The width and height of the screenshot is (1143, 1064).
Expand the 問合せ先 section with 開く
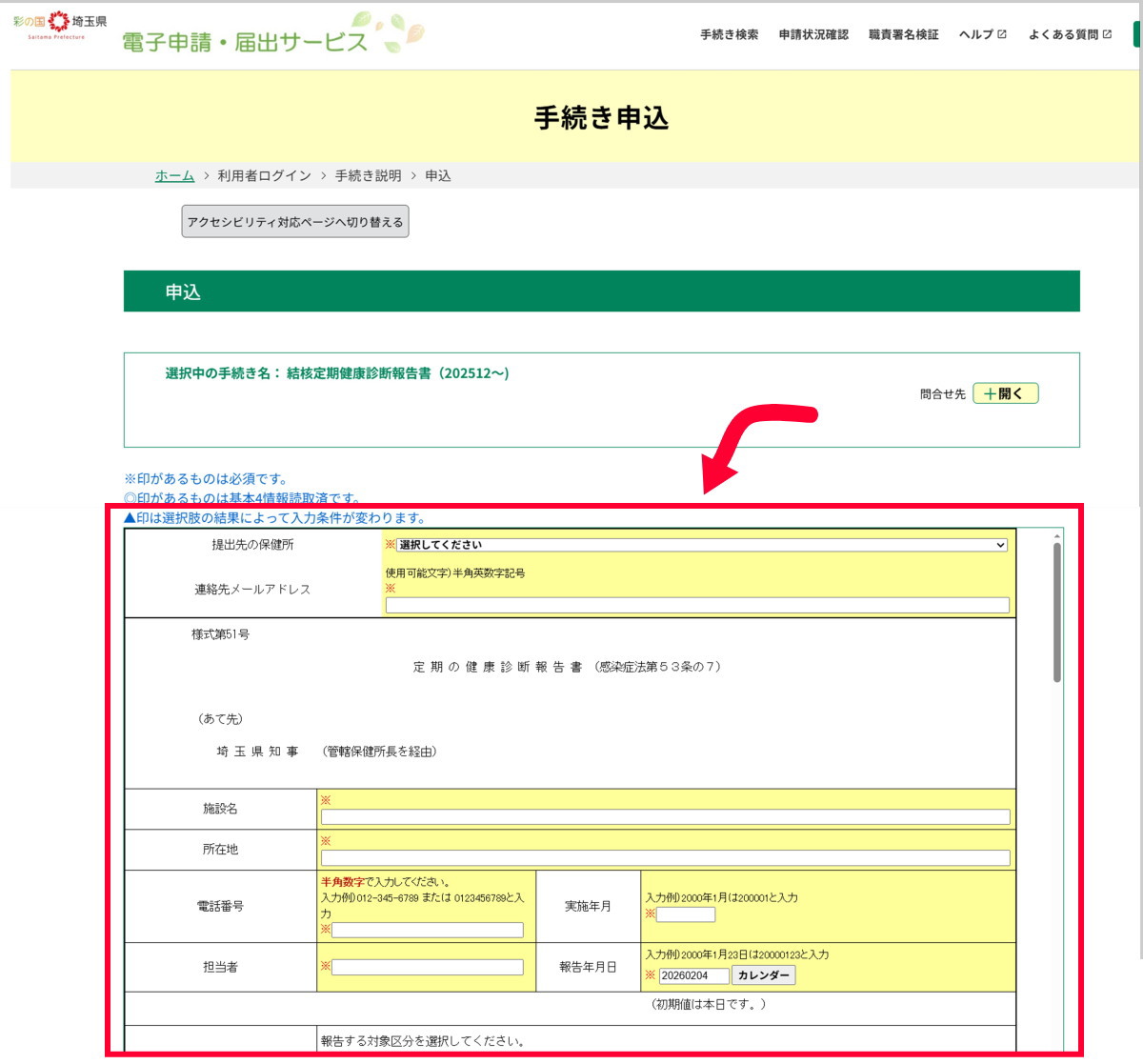(1005, 393)
